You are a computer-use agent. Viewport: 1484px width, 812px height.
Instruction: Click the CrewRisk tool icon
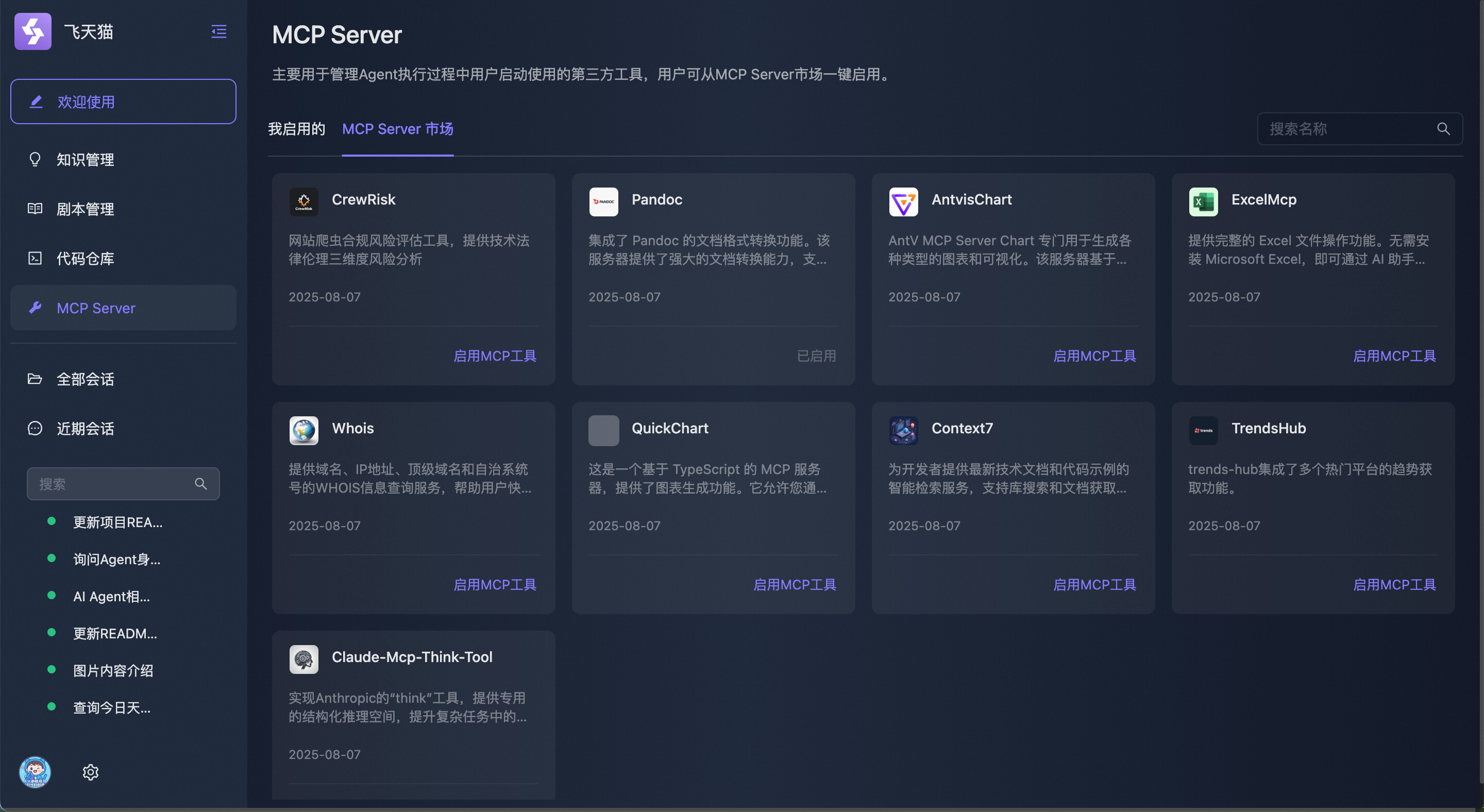pos(303,201)
